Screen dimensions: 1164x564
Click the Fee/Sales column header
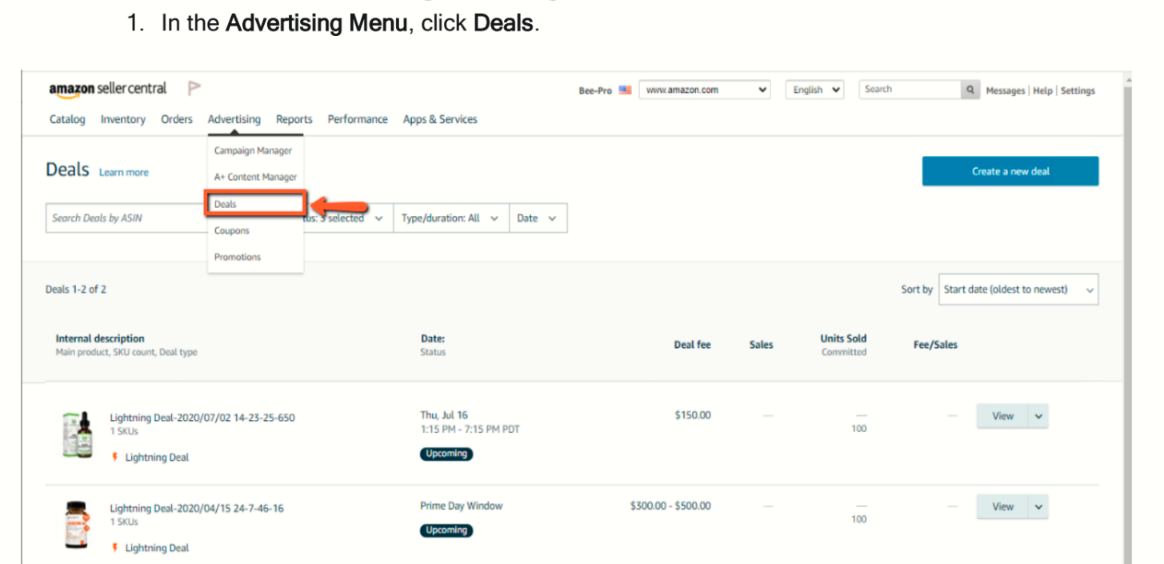pyautogui.click(x=935, y=344)
